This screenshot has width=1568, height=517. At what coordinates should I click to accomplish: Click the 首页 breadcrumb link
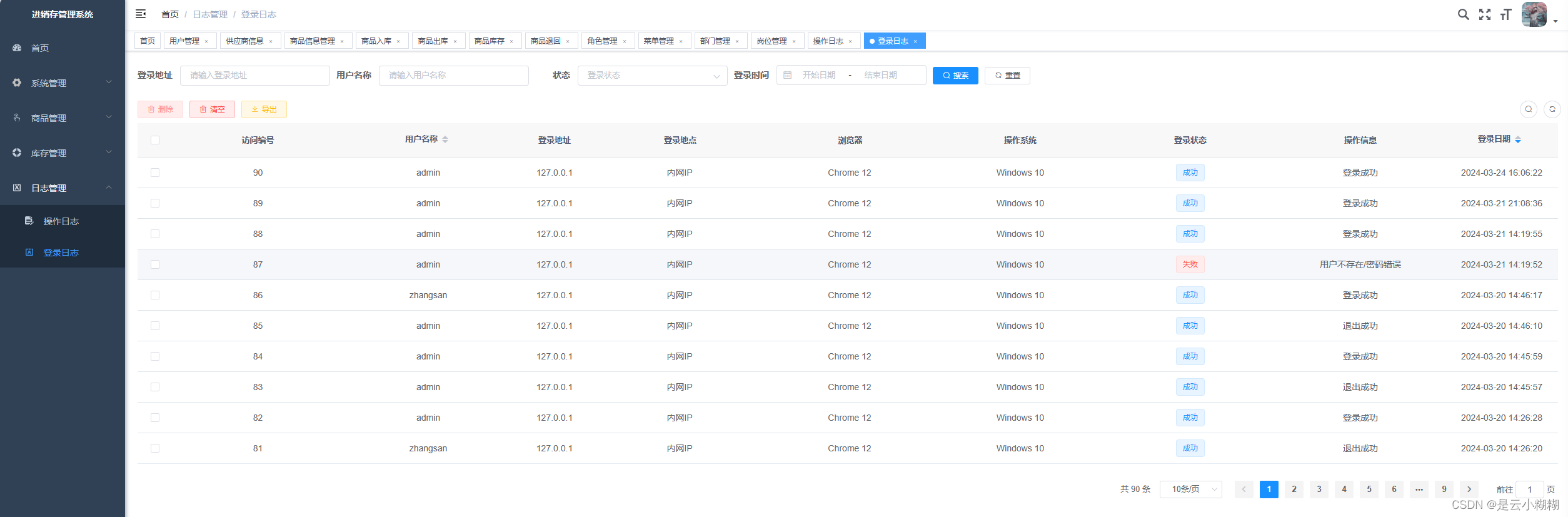pyautogui.click(x=170, y=14)
